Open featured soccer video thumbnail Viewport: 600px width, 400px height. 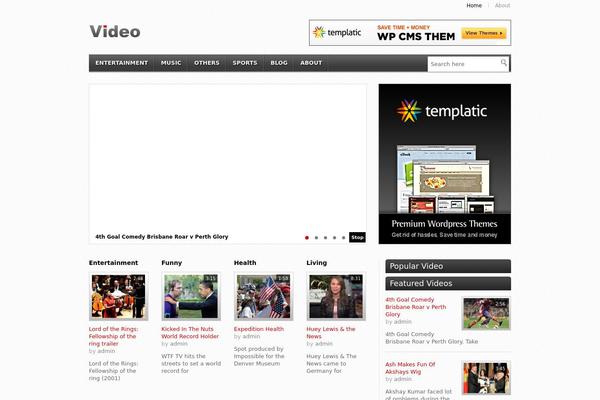pos(486,313)
